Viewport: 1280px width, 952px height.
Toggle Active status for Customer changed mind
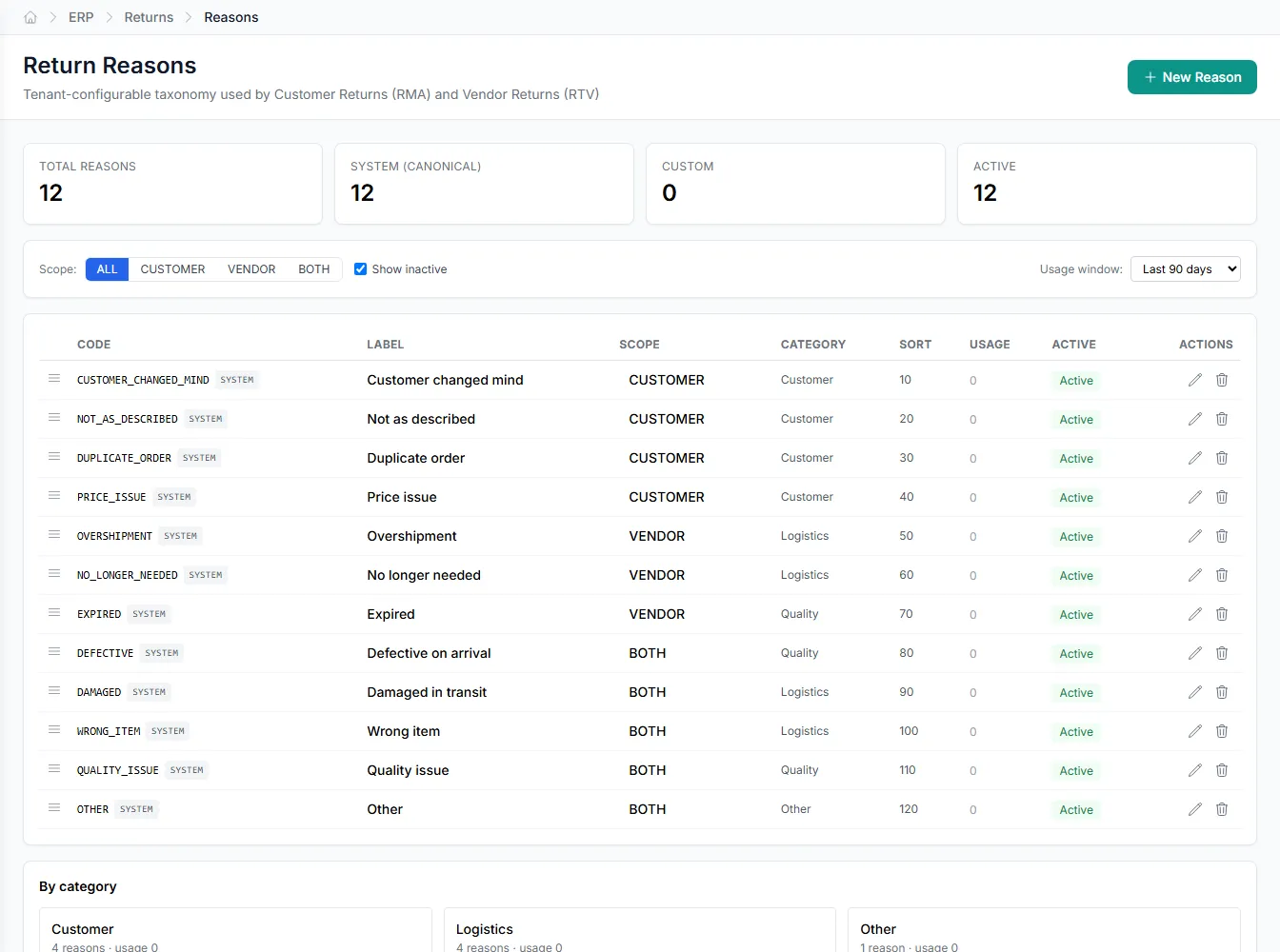(1076, 381)
